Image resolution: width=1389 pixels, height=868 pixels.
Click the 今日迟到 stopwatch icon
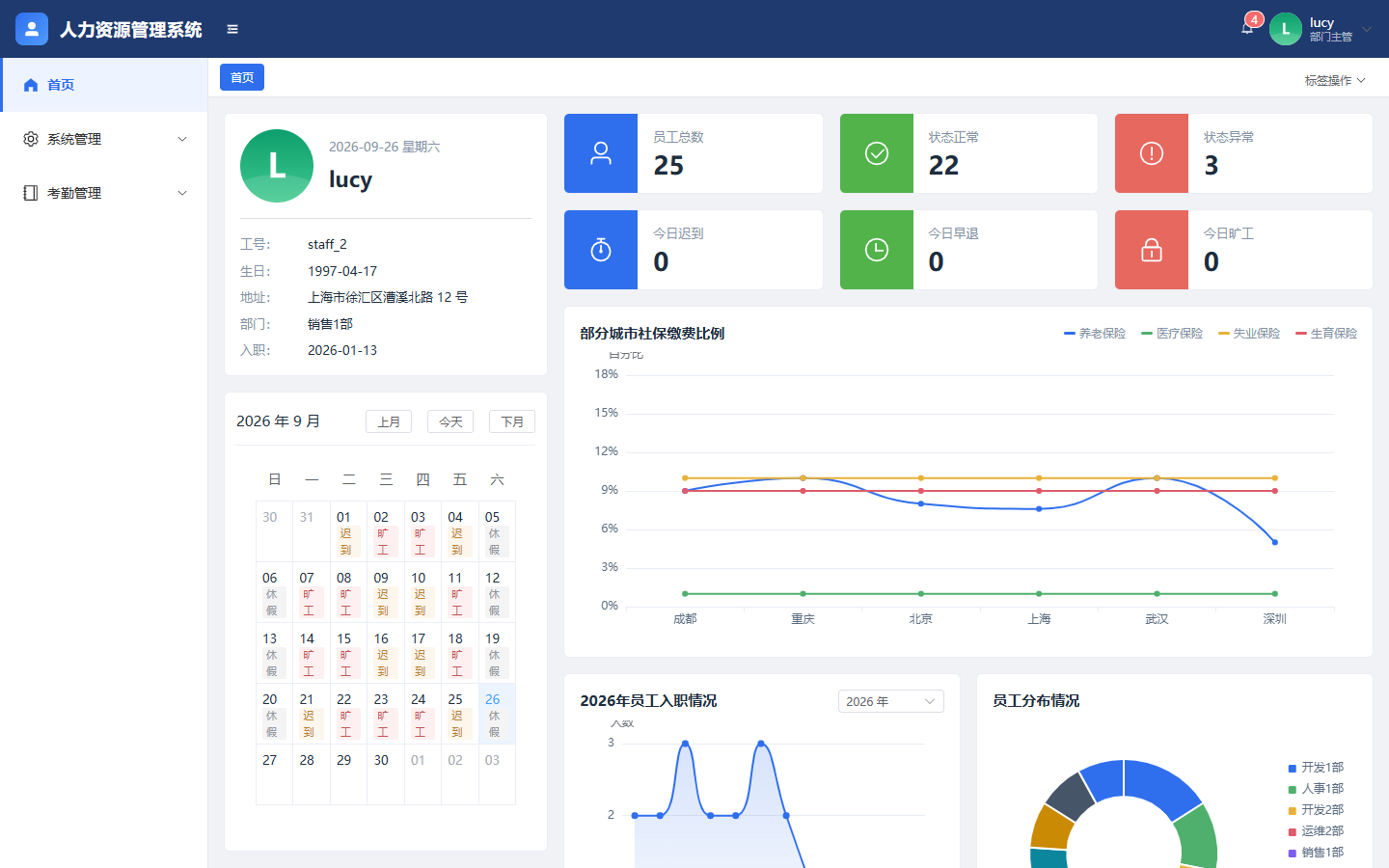coord(601,250)
